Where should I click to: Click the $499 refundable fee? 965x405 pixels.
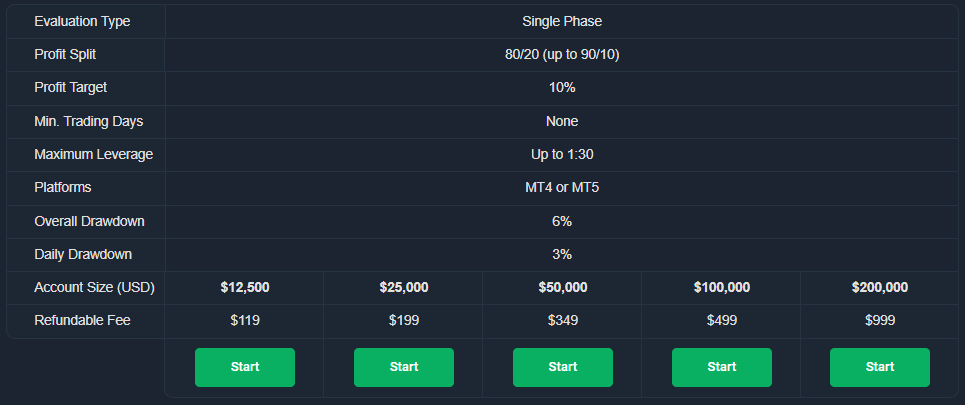coord(721,320)
